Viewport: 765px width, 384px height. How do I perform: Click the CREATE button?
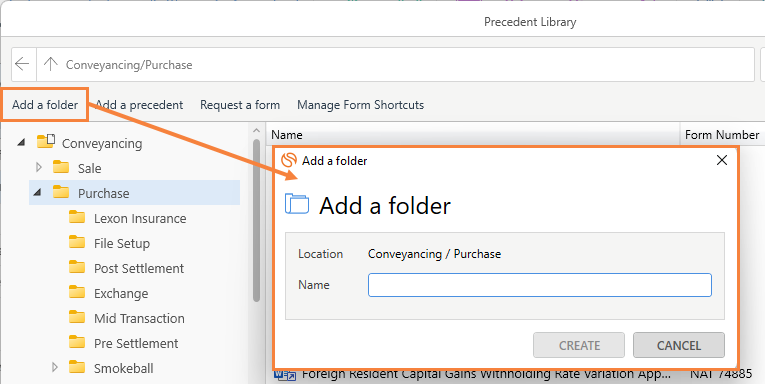coord(579,345)
